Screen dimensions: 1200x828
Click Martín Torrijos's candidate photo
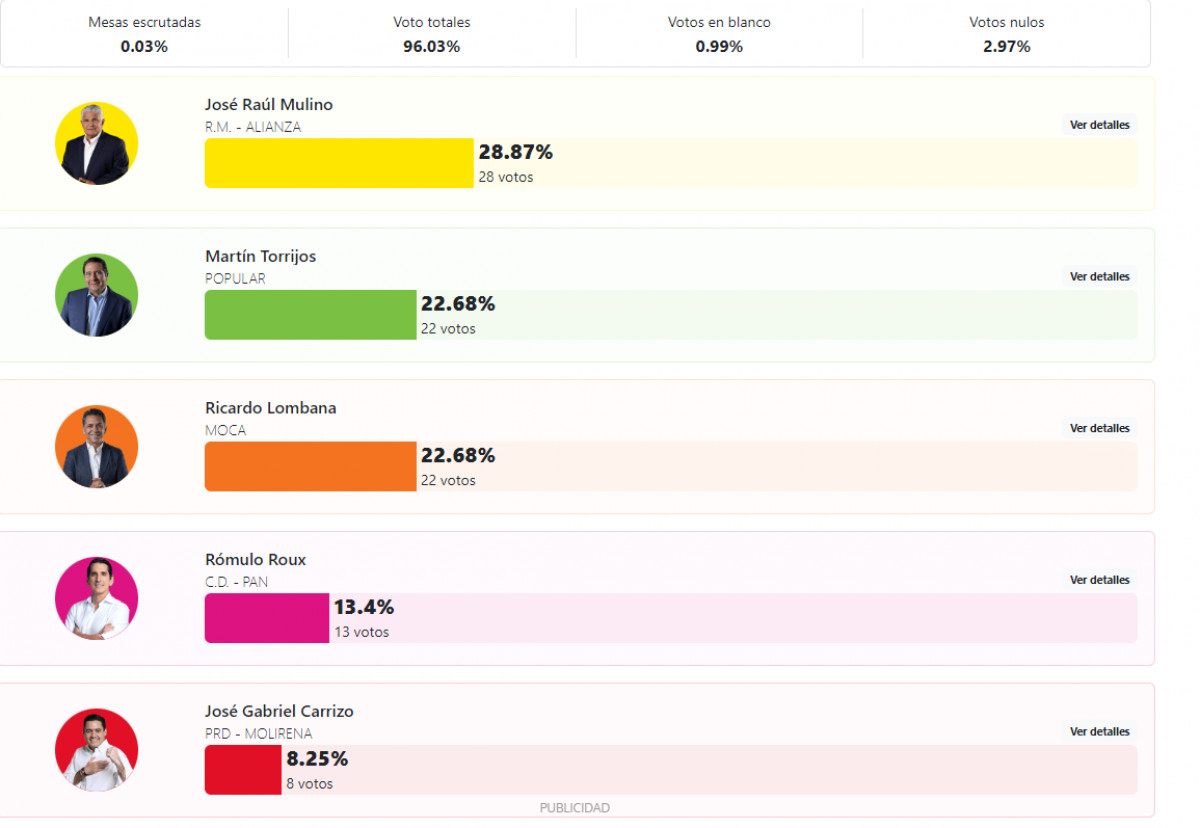coord(96,295)
